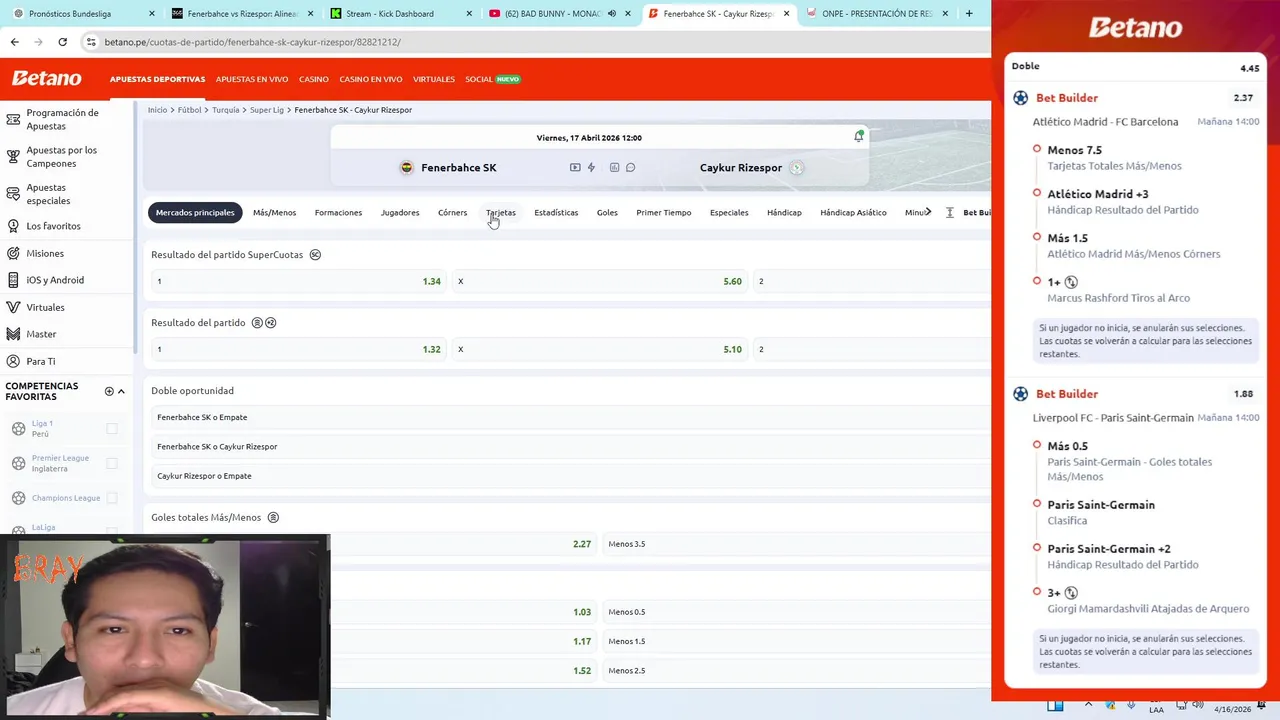Select the Menos 2.5 goals option
The width and height of the screenshot is (1280, 720).
pos(797,671)
